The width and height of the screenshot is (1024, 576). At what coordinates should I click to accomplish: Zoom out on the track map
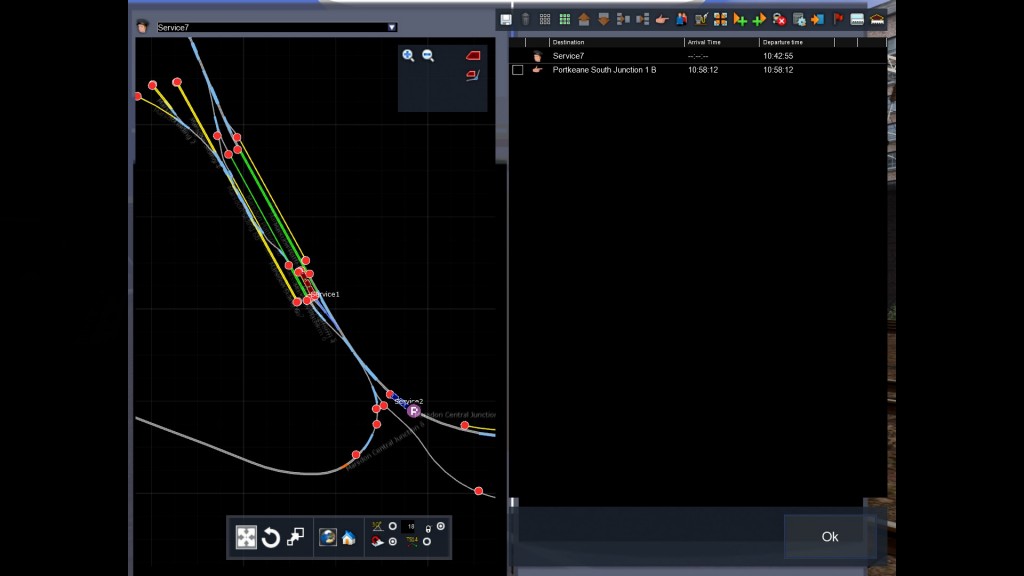pyautogui.click(x=428, y=56)
